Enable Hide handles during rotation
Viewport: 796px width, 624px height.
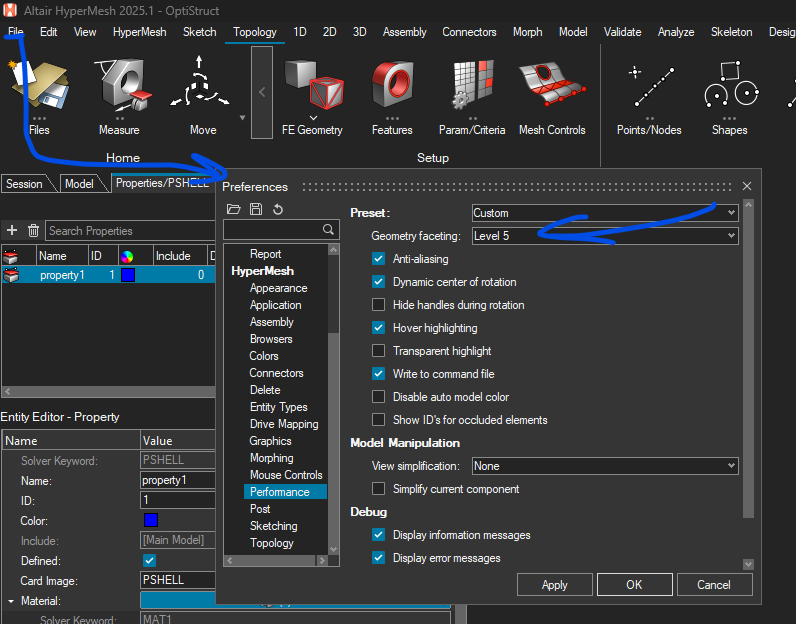coord(378,305)
